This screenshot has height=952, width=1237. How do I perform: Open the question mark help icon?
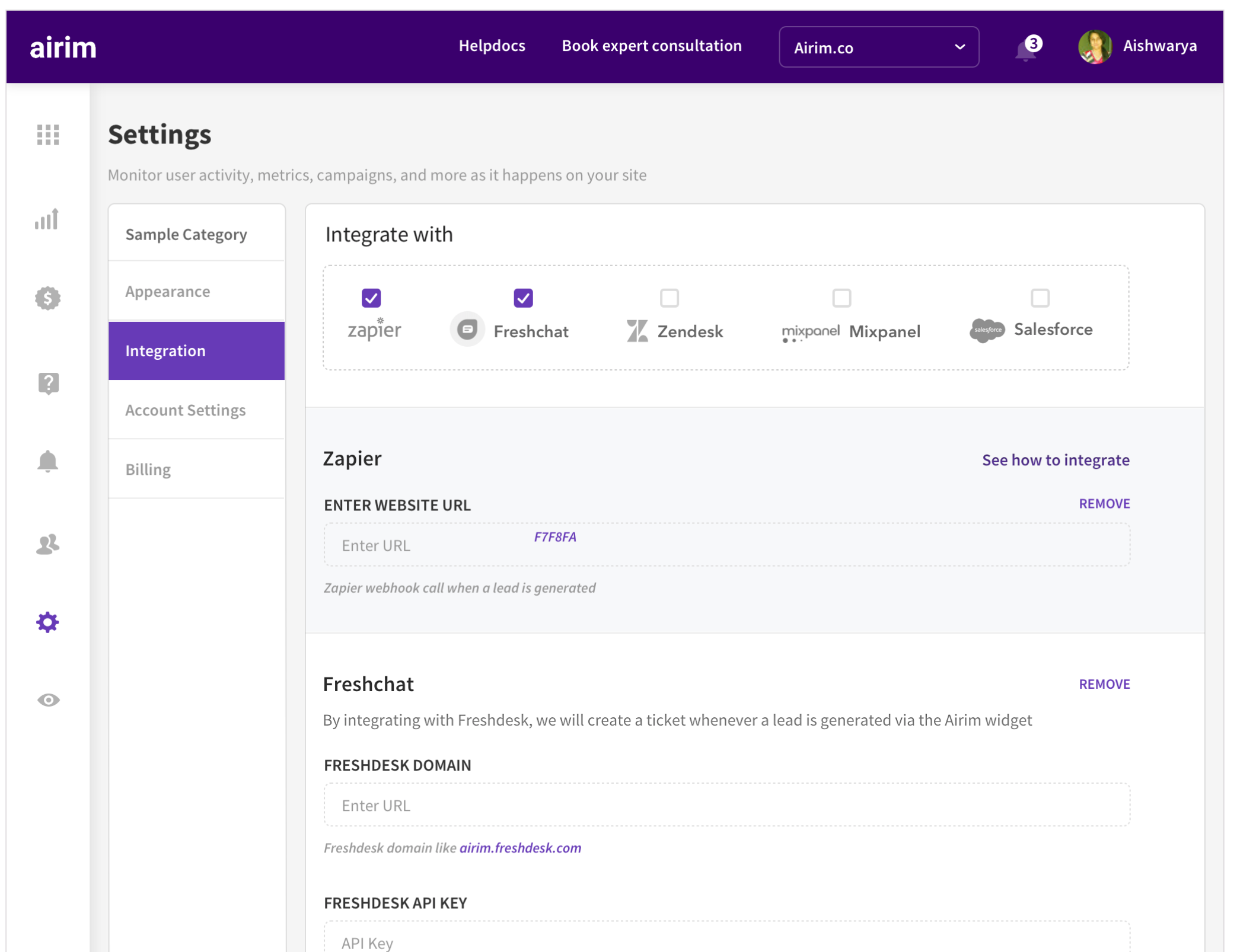click(x=48, y=384)
